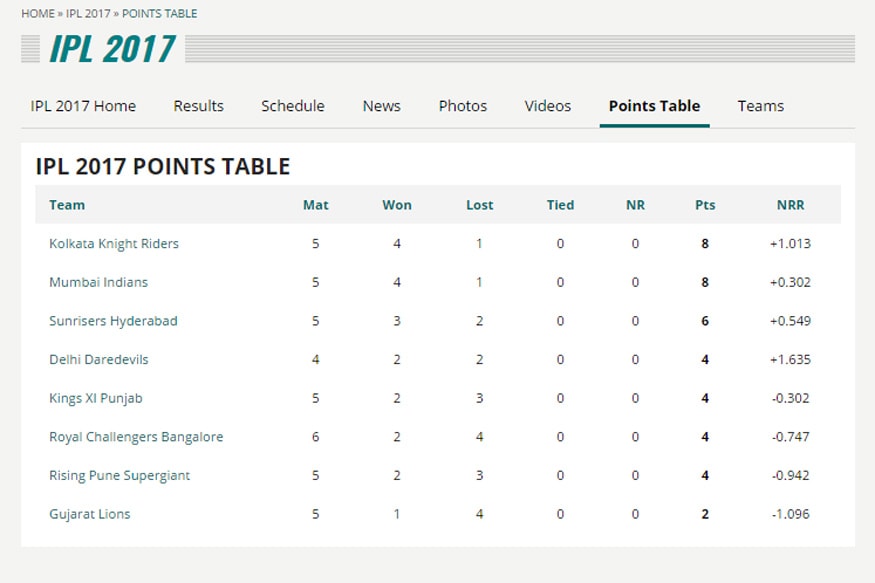Click Delhi Daredevils NRR +1.635
This screenshot has width=875, height=583.
point(790,359)
